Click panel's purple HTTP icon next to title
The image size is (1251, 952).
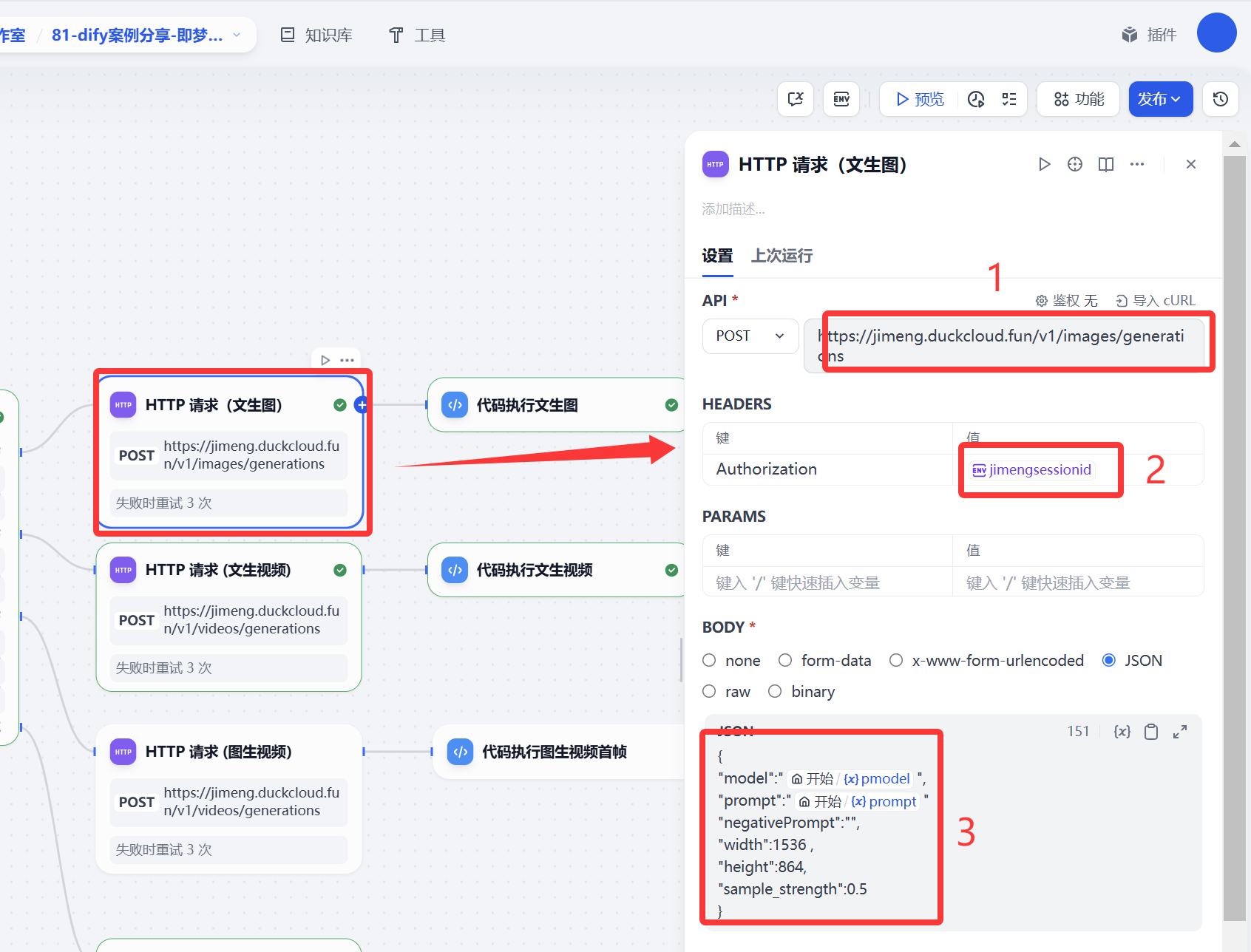pyautogui.click(x=716, y=164)
